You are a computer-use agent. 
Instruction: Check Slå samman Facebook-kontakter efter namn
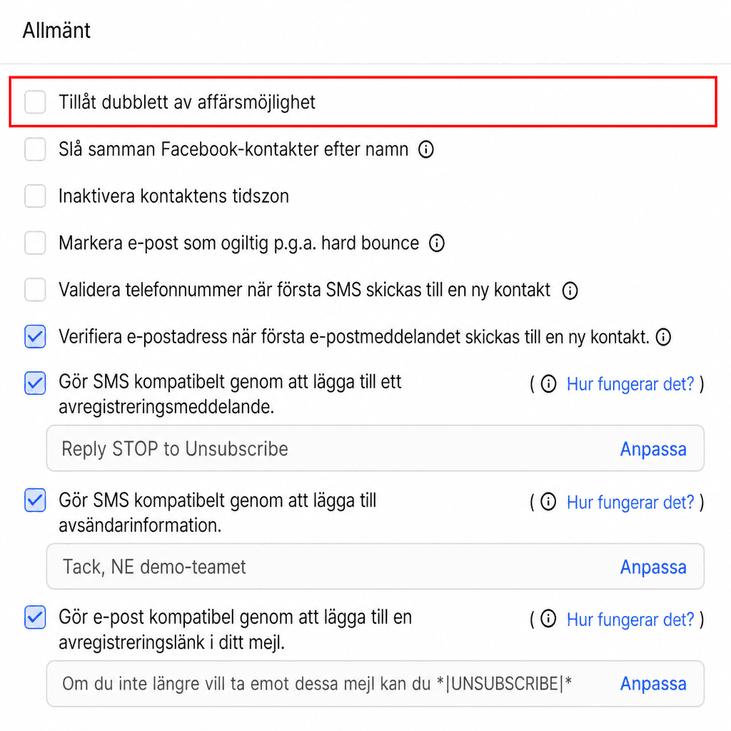point(35,149)
